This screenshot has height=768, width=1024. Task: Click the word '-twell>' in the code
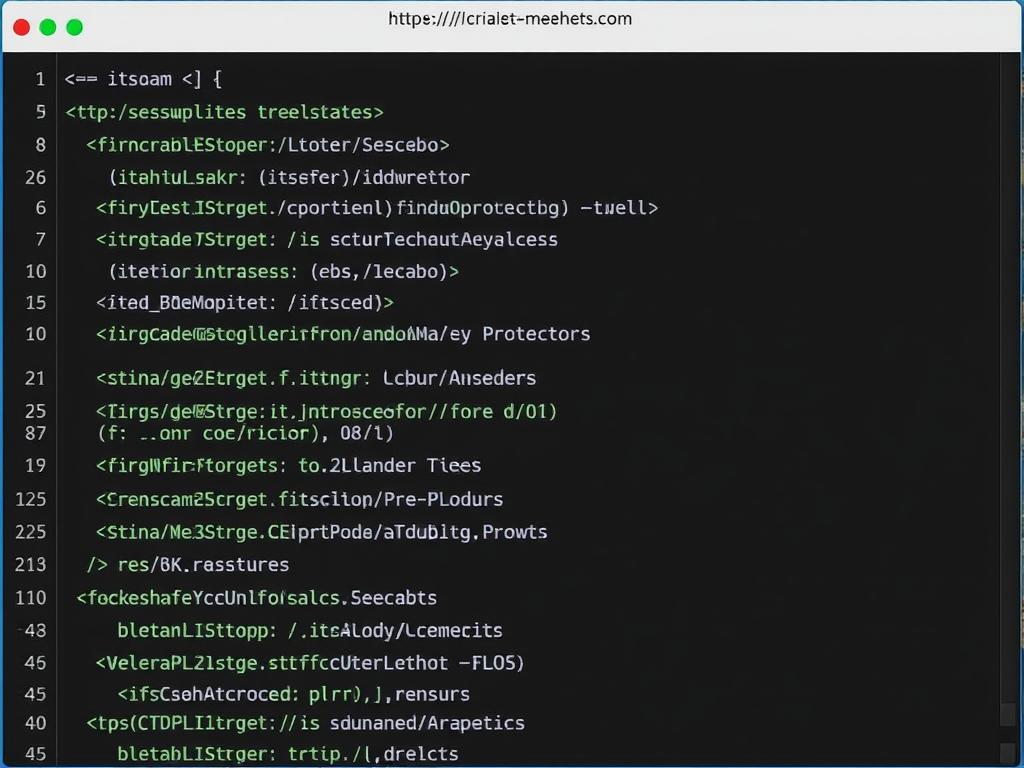(x=618, y=208)
